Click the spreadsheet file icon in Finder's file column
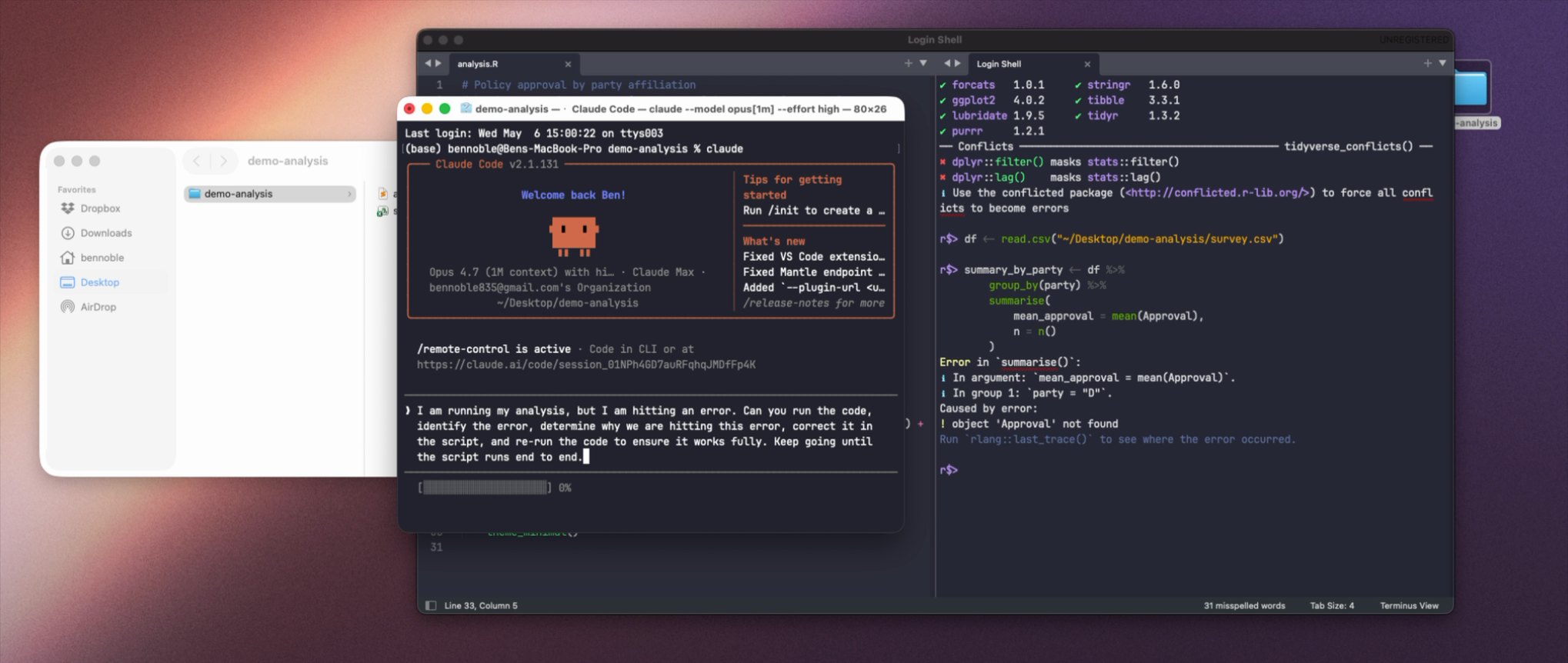 pos(382,211)
